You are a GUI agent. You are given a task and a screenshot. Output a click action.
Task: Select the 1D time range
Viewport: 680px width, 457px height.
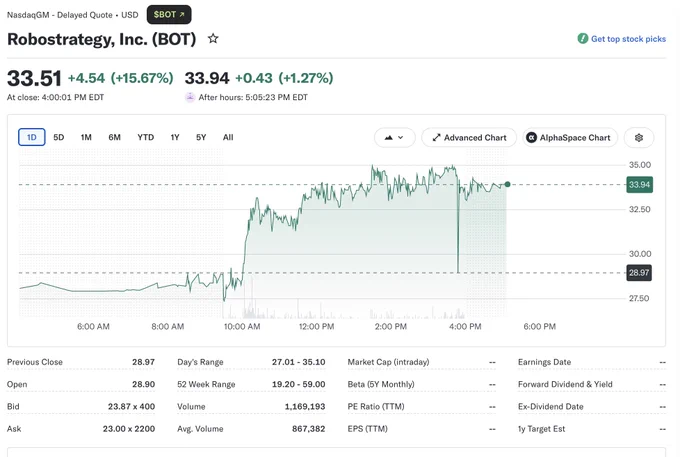pos(32,137)
